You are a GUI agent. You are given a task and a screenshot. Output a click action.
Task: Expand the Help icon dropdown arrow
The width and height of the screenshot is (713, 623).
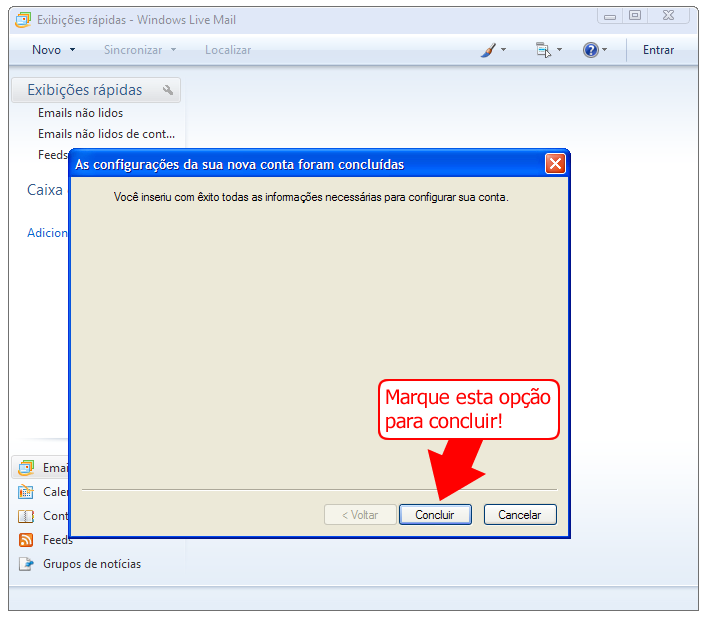tap(604, 49)
